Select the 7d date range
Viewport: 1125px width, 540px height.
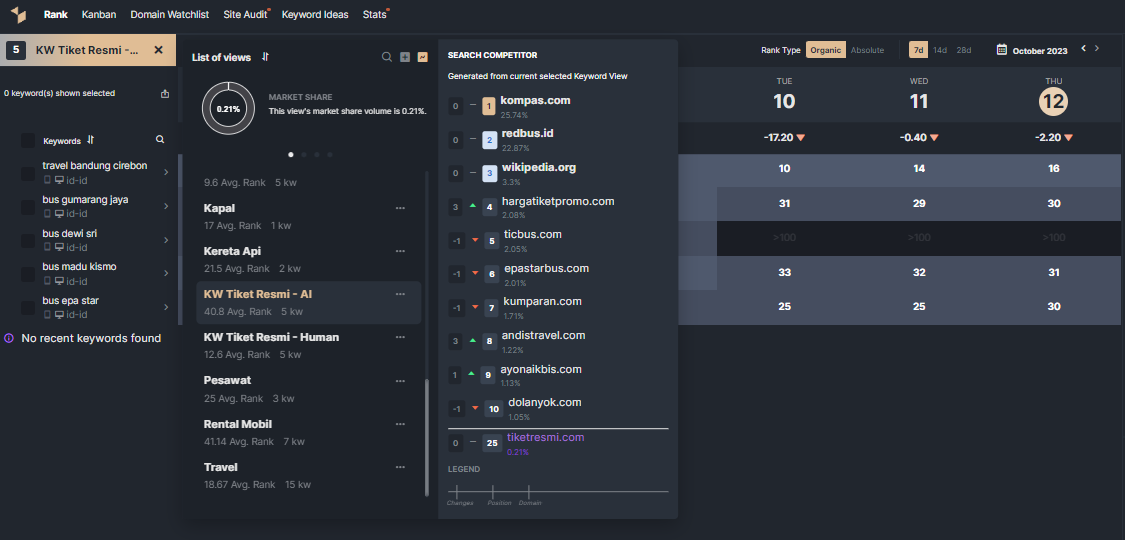click(918, 50)
